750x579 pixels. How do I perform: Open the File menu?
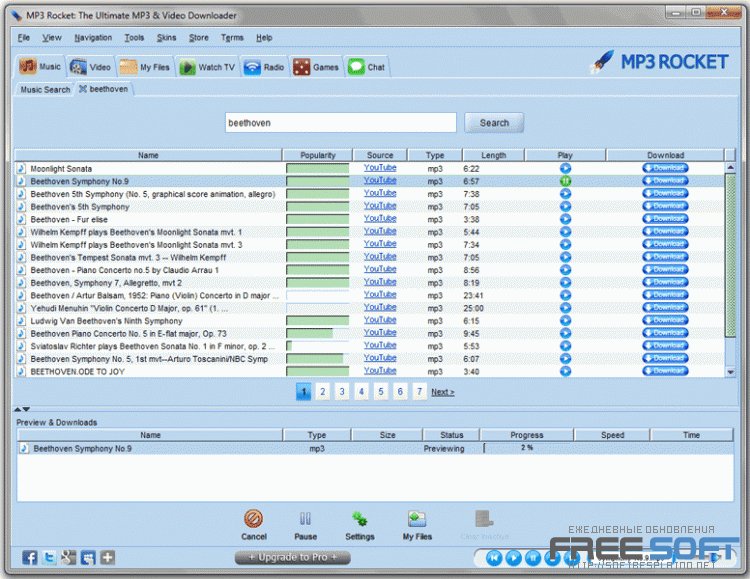(x=23, y=37)
